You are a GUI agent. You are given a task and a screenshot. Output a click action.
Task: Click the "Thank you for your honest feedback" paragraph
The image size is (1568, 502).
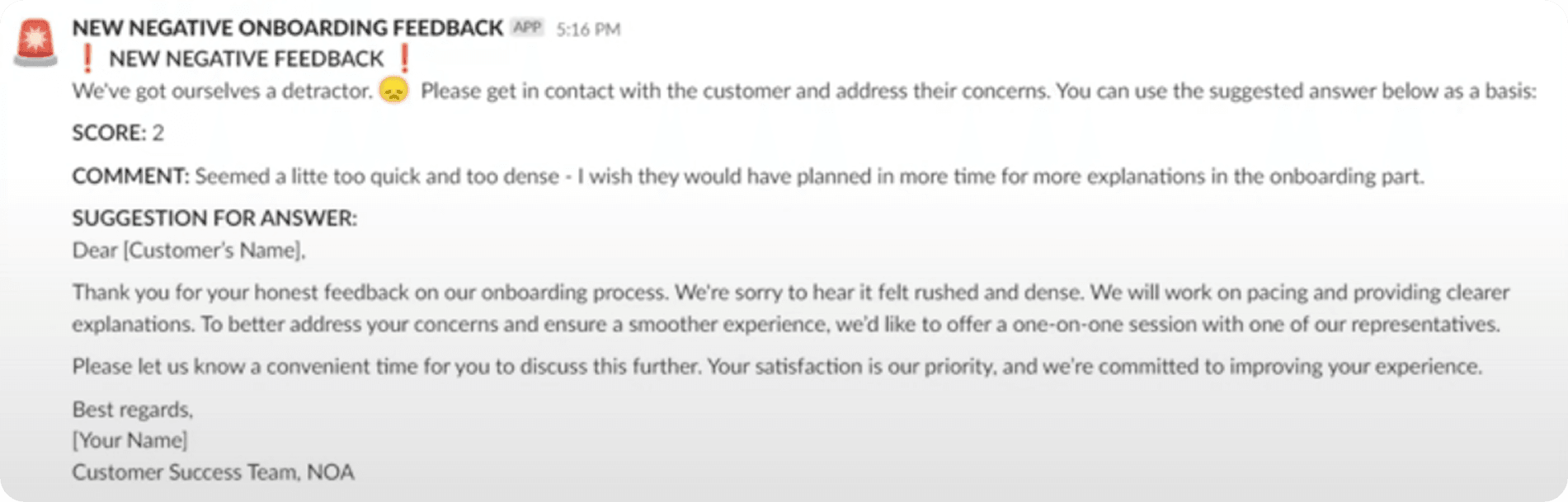pyautogui.click(x=789, y=308)
